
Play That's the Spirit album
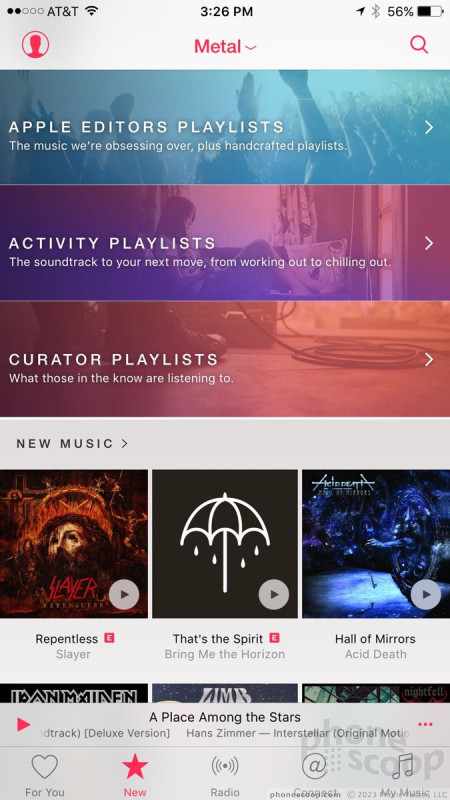pyautogui.click(x=274, y=594)
